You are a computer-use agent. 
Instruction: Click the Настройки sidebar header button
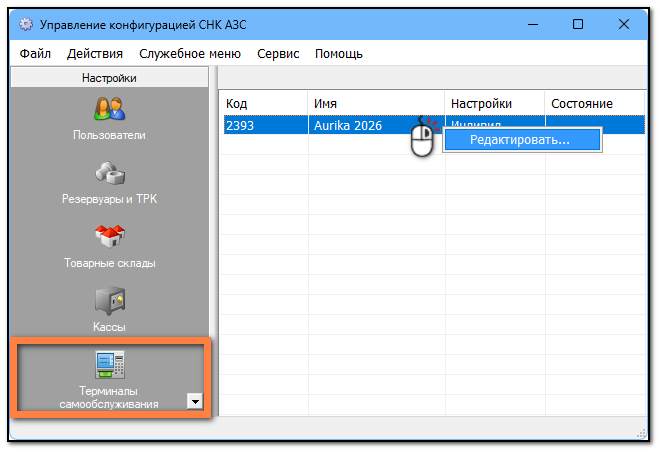point(109,78)
